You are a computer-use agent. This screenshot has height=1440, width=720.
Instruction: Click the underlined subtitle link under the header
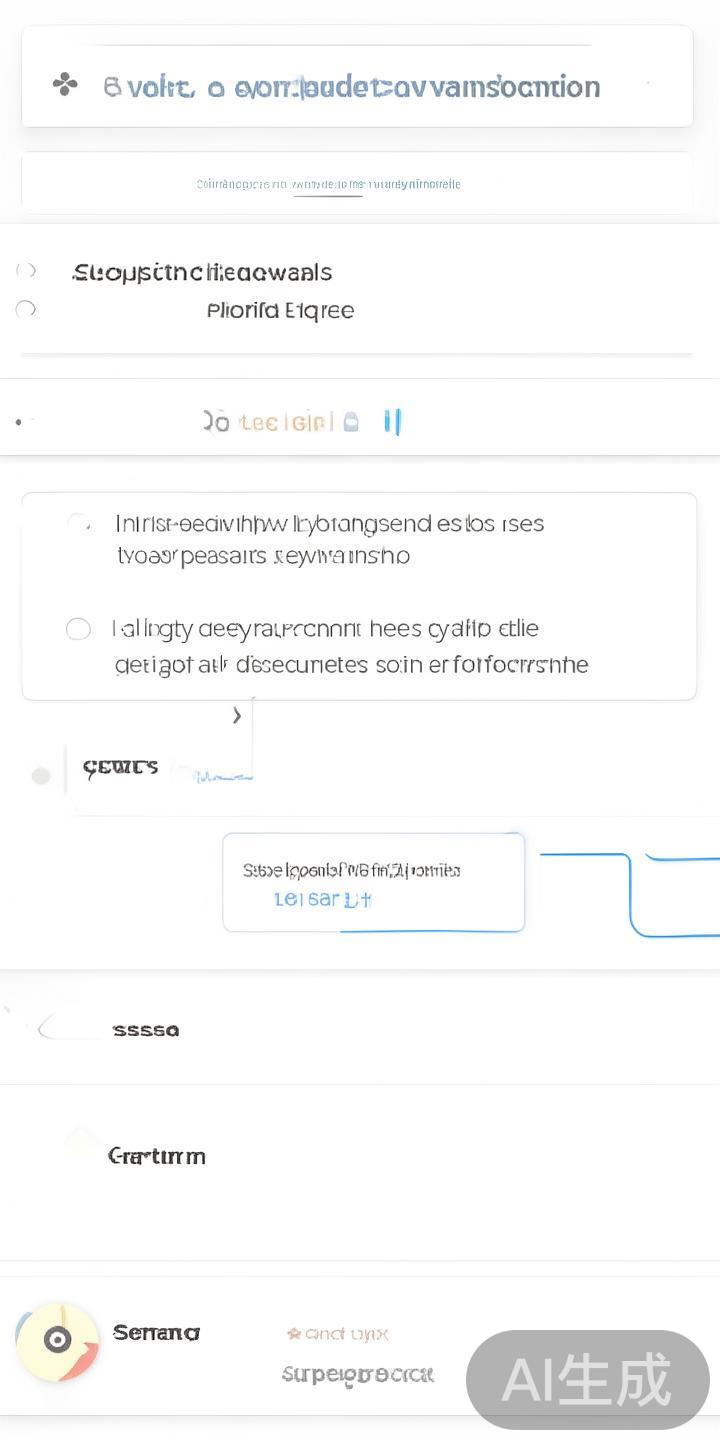[x=328, y=184]
